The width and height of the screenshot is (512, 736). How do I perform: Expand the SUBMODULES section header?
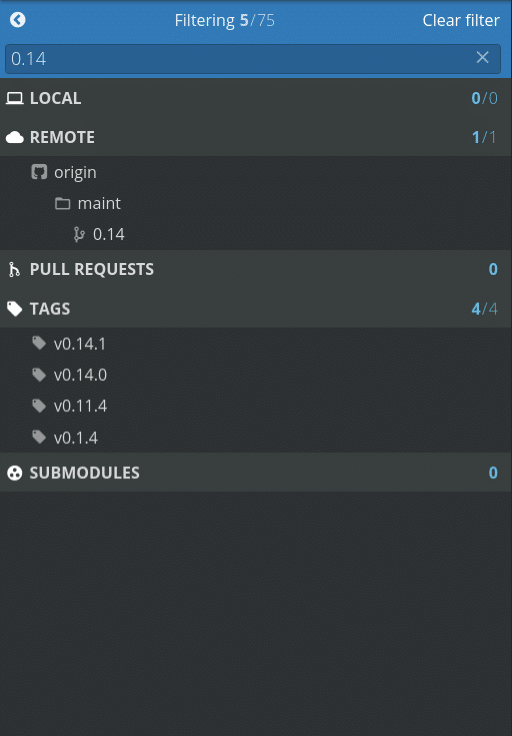[x=256, y=472]
